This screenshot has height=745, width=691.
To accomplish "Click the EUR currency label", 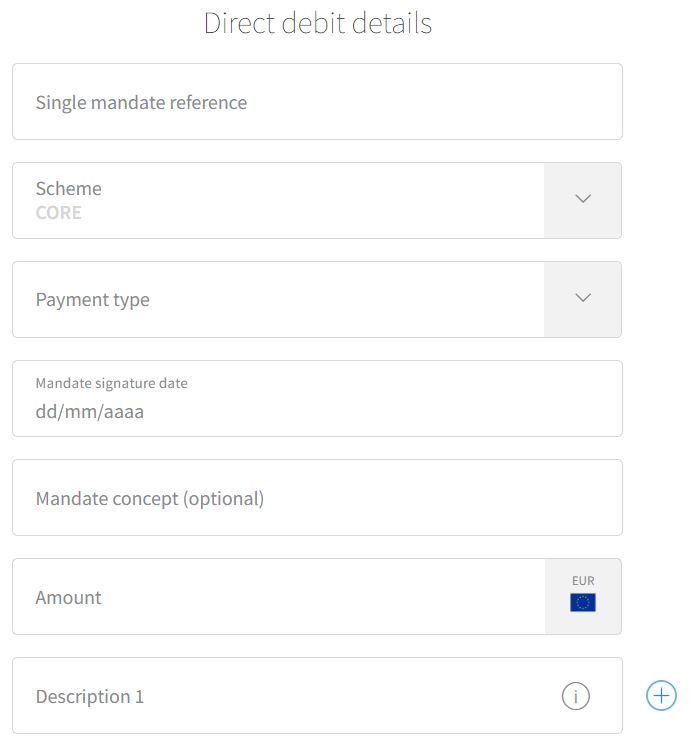I will point(583,581).
